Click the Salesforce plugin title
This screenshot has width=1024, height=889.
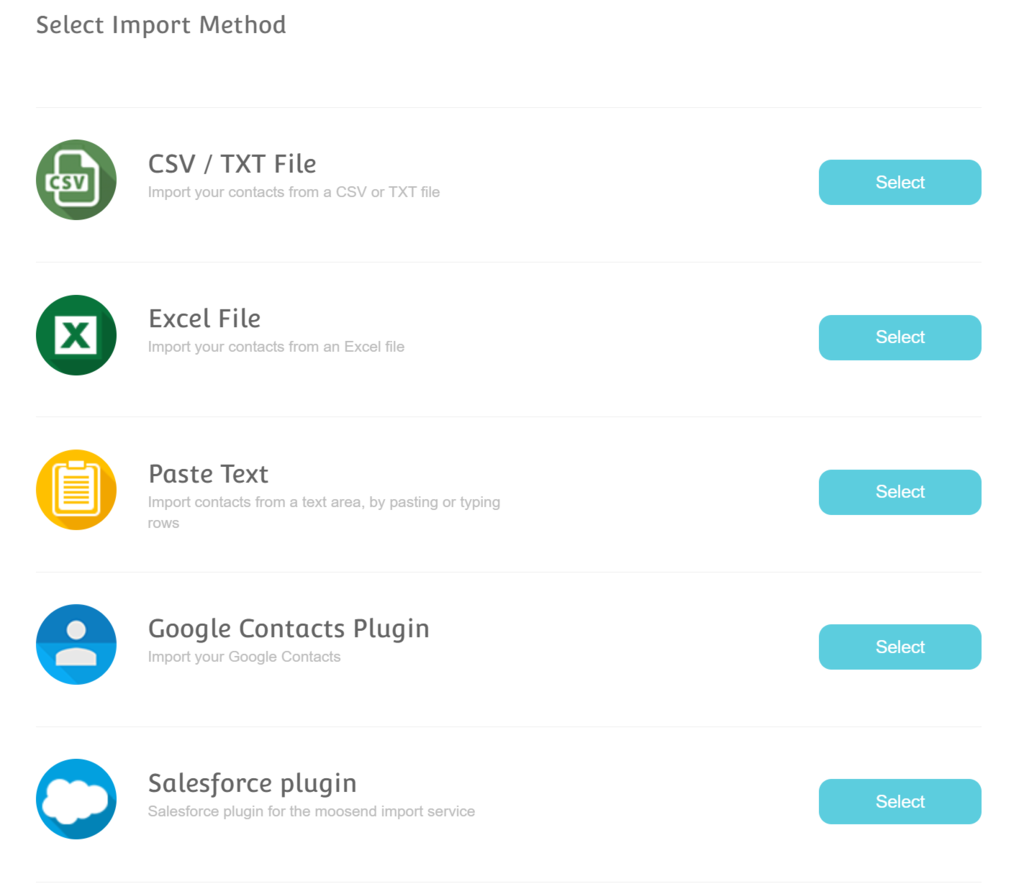coord(252,784)
